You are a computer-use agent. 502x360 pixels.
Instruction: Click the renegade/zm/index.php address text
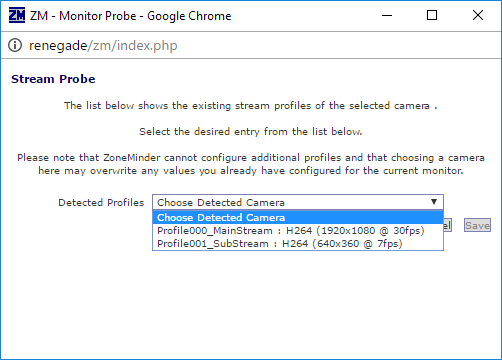coord(103,45)
